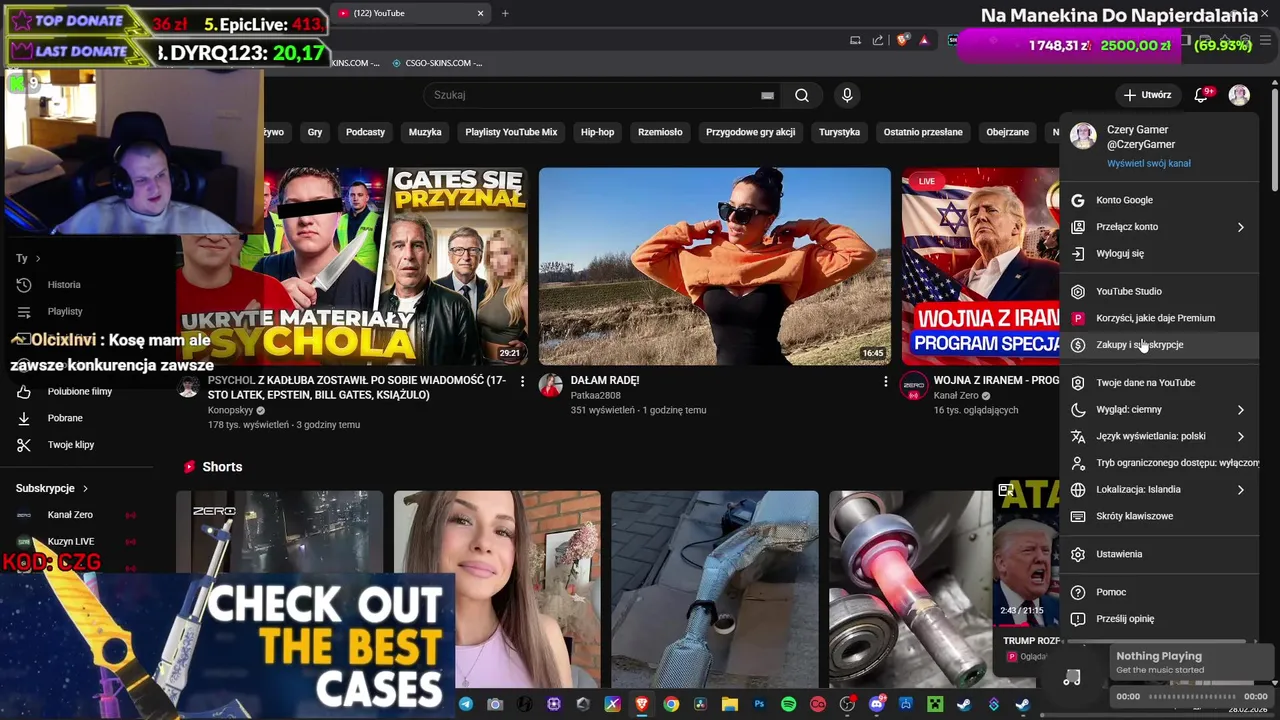
Task: Select the Gry filter chip
Action: (315, 132)
